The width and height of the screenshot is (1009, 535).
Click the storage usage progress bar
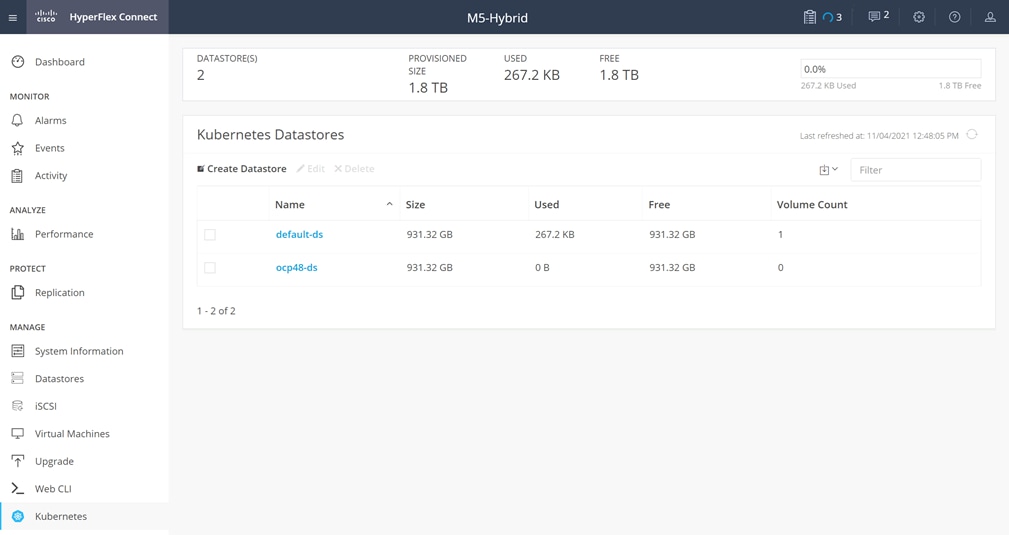tap(891, 69)
